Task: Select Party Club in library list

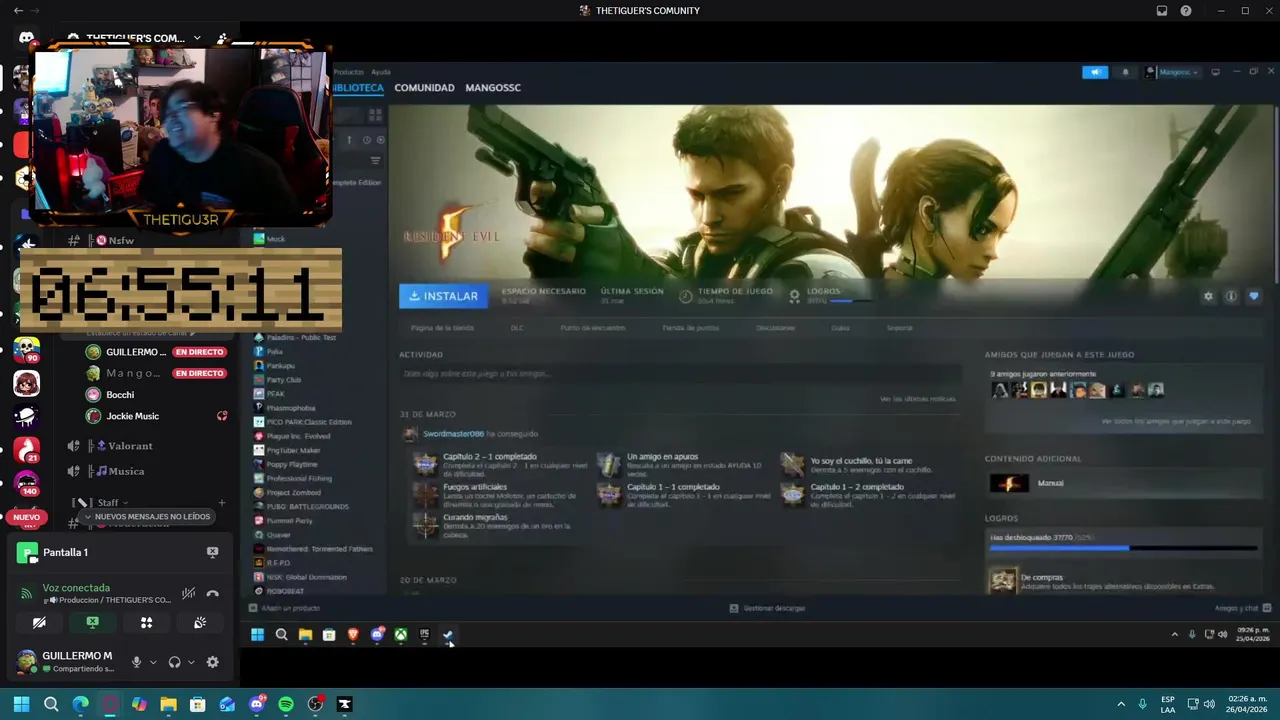Action: coord(278,380)
